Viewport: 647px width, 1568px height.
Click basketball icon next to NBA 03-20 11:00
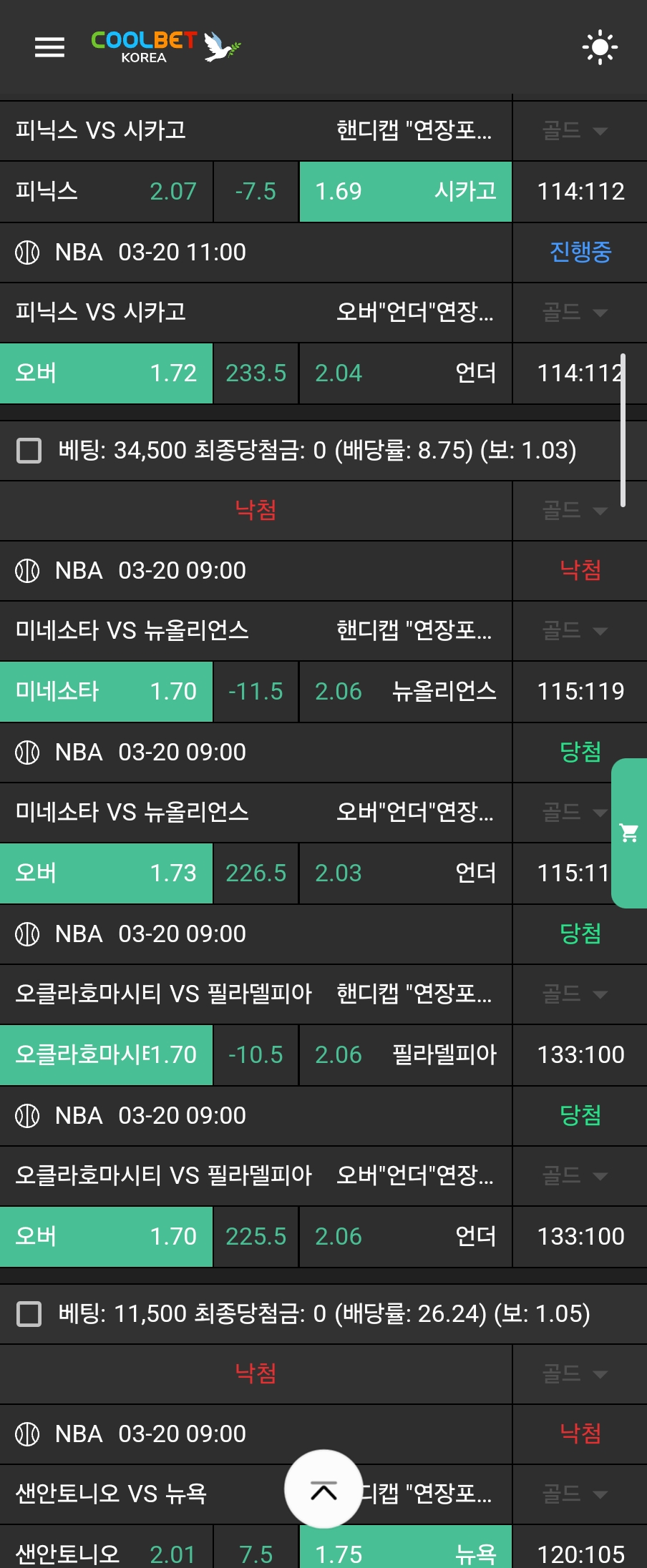27,253
